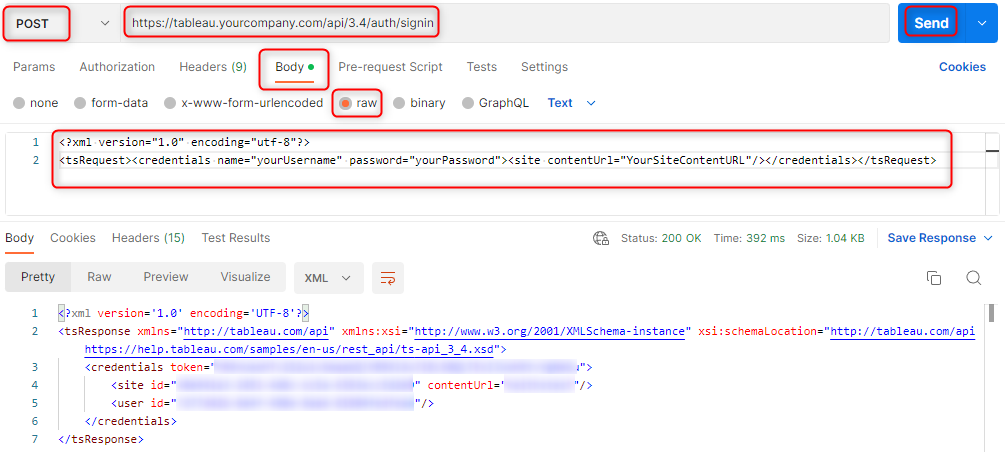Click the closing tsResponse tag line
Viewport: 1005px width, 452px height.
tap(101, 439)
